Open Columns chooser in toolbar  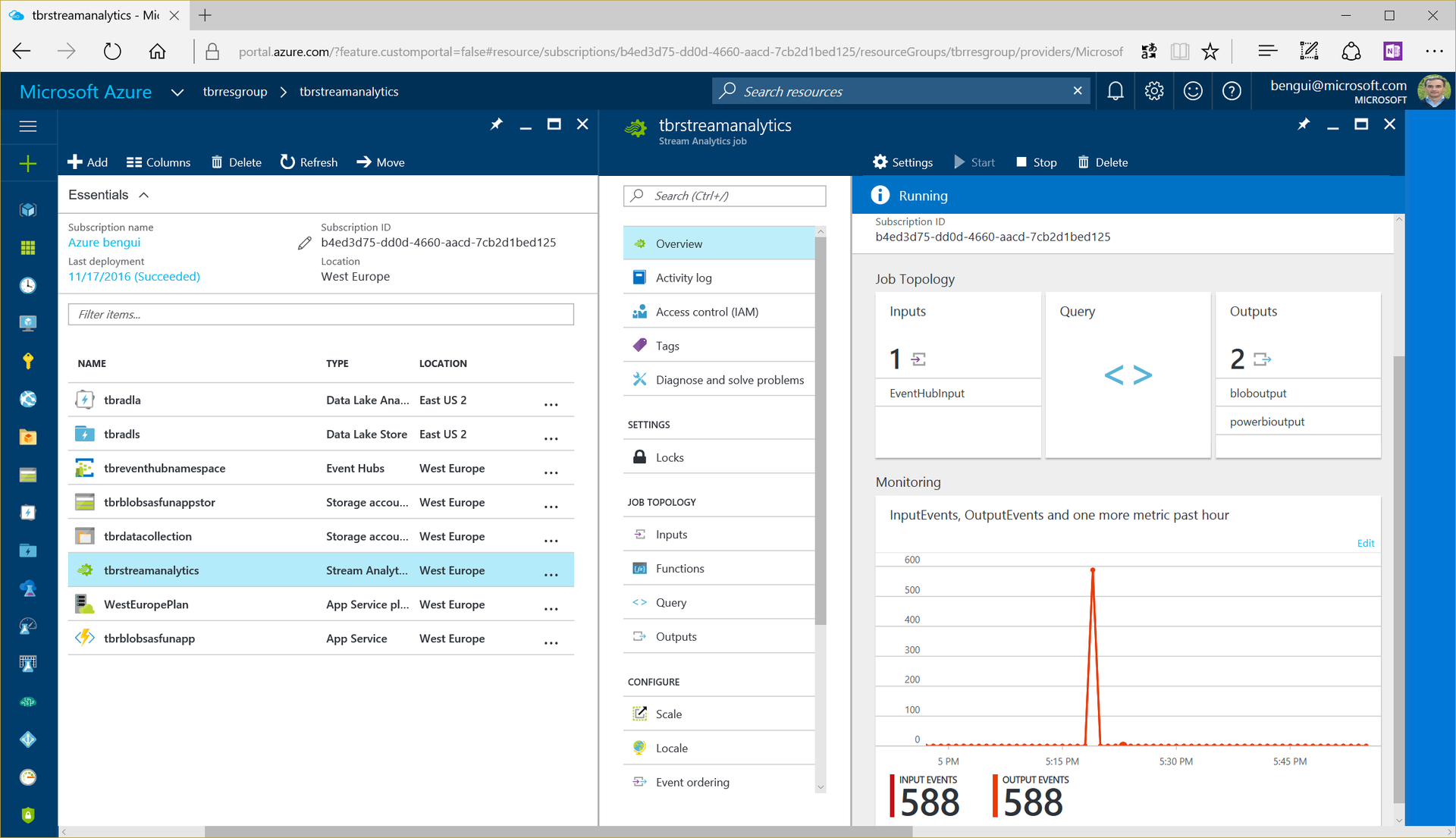(158, 162)
